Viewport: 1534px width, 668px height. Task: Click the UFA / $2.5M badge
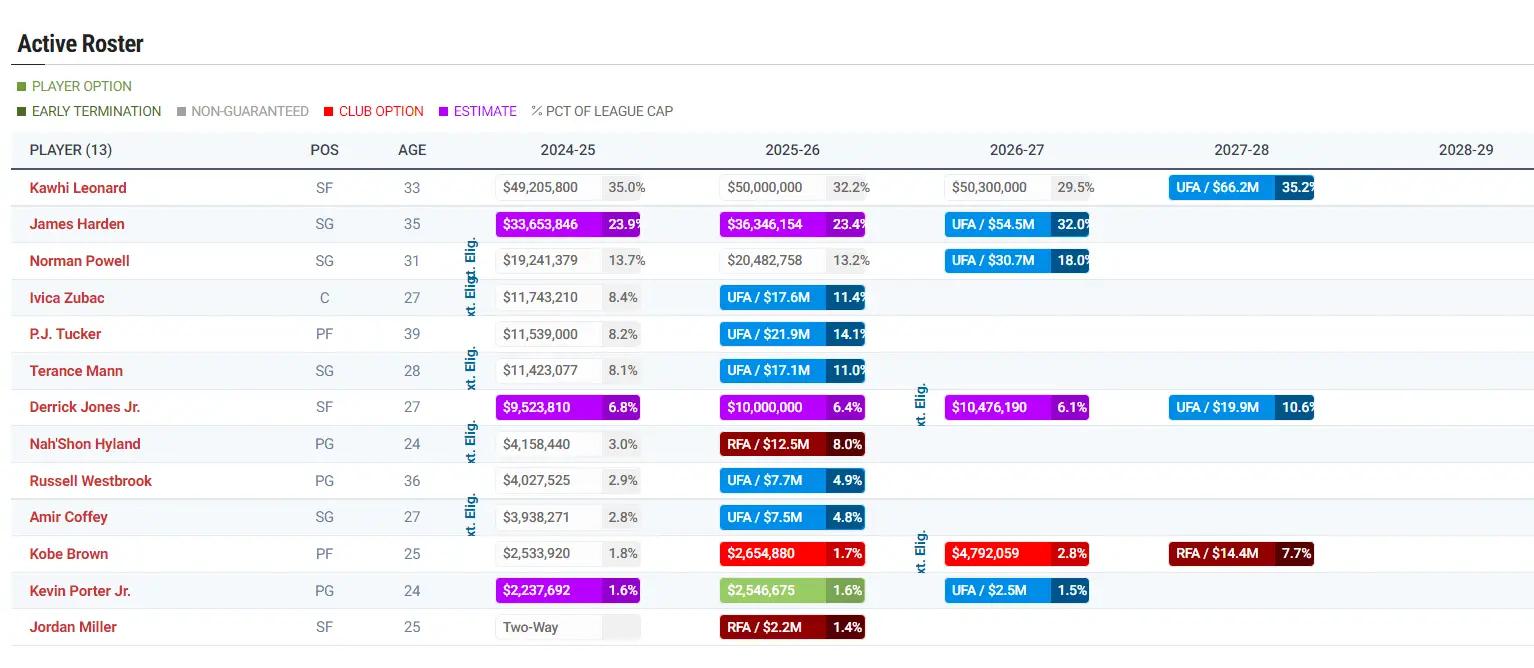[1017, 591]
